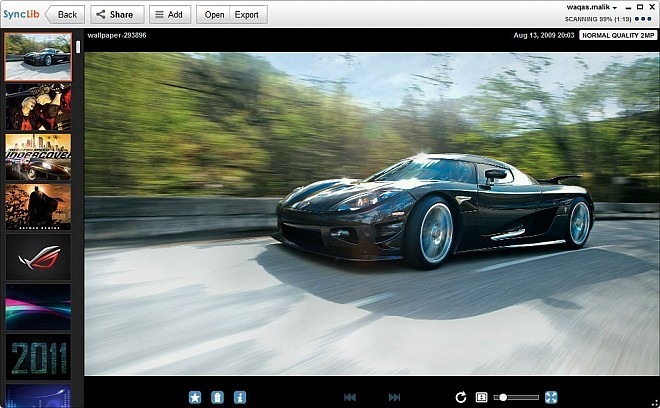Click the Back button

pos(62,15)
